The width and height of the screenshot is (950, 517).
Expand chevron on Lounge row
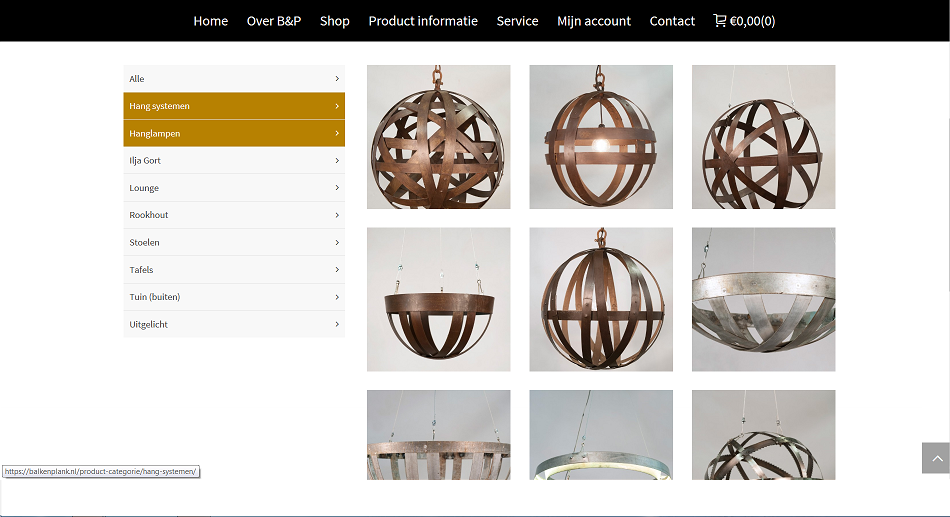coord(337,188)
